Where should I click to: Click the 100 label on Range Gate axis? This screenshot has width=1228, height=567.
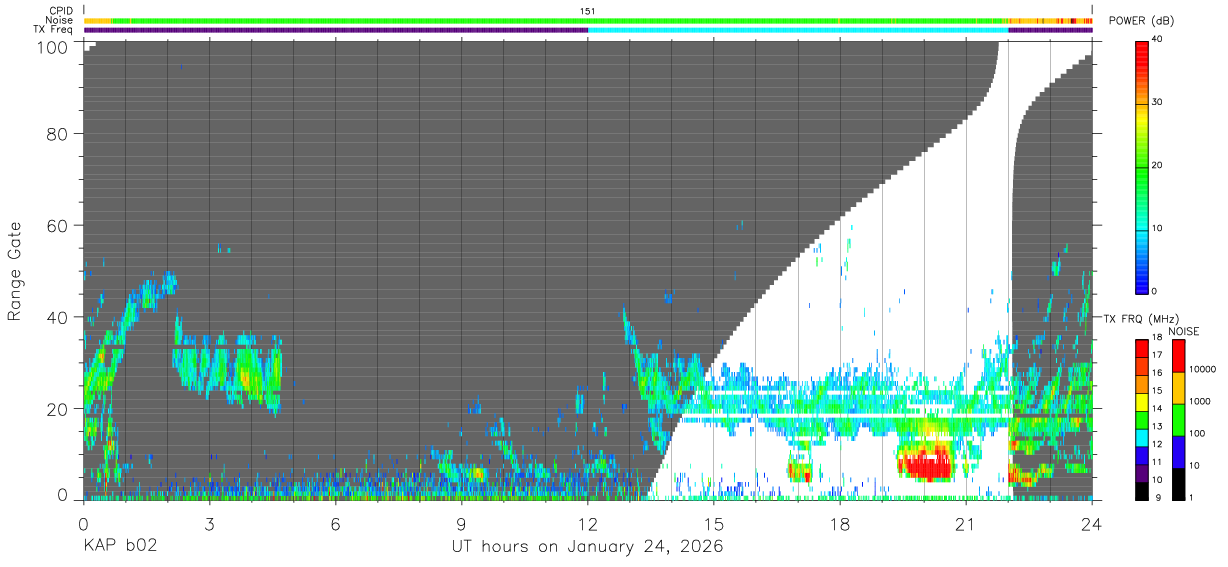(x=54, y=47)
